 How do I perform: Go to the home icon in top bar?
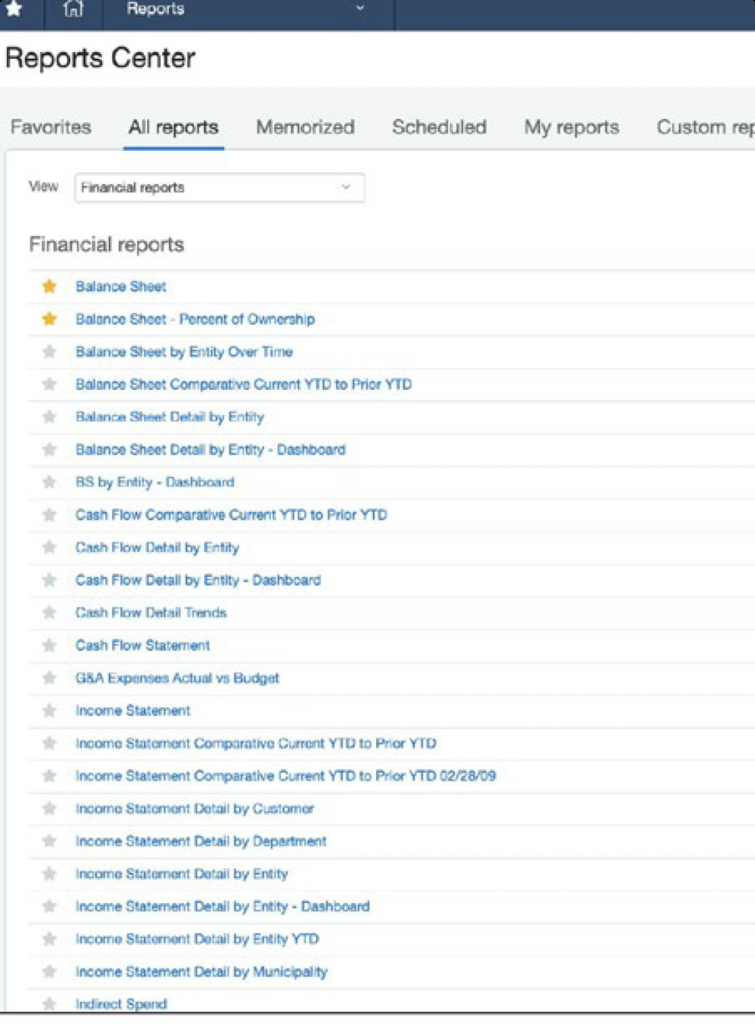coord(73,8)
